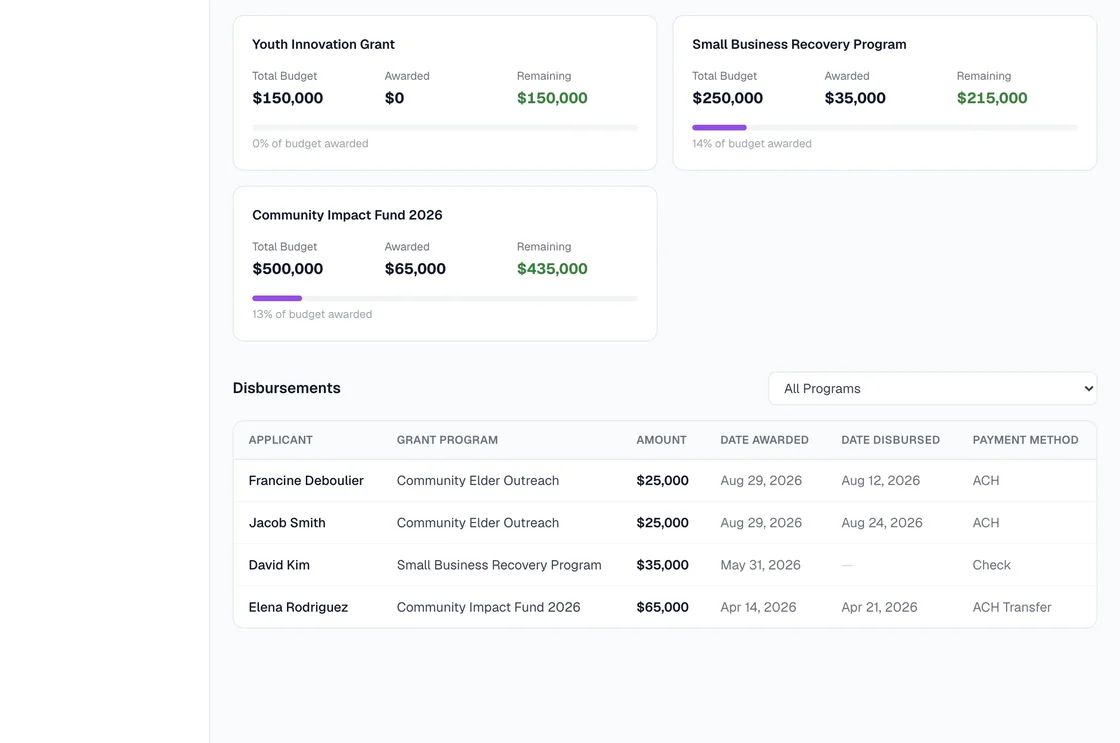Screen dimensions: 1120x743
Task: Click the 14% of budget awarded label
Action: [x=751, y=144]
